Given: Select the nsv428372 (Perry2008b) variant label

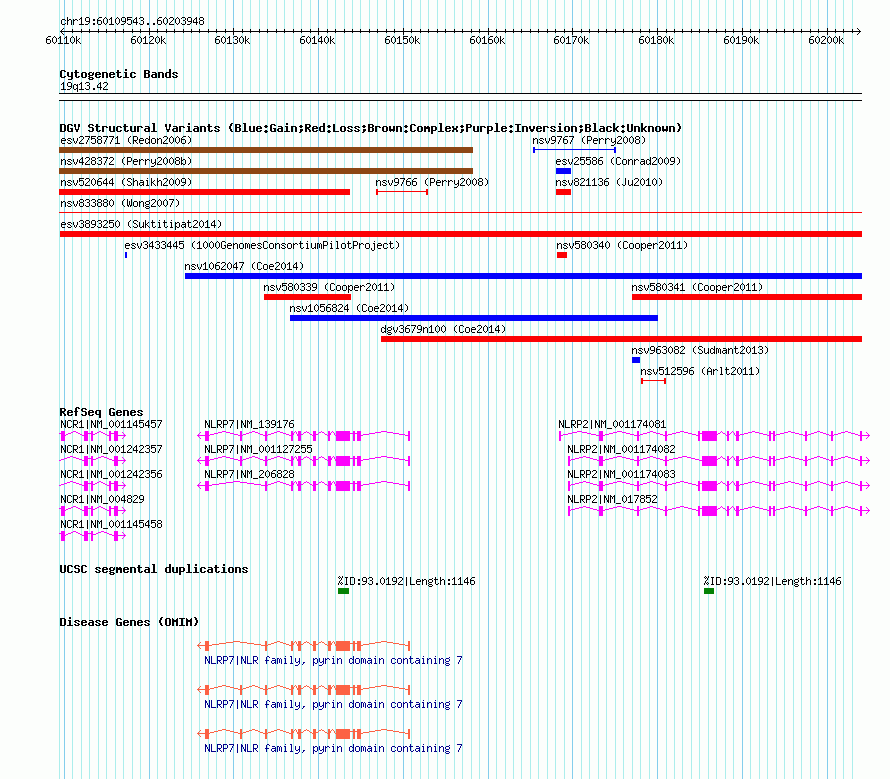Looking at the screenshot, I should pos(126,161).
